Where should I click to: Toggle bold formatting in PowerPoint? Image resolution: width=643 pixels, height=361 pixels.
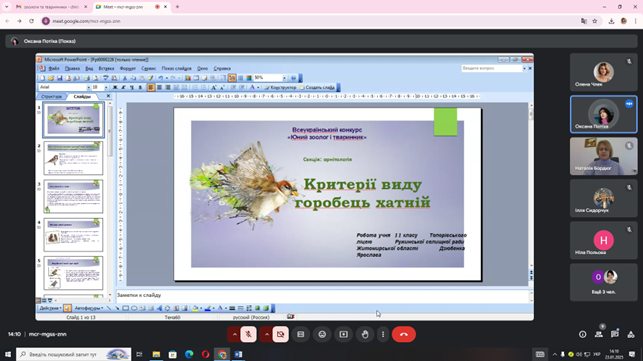tap(115, 87)
